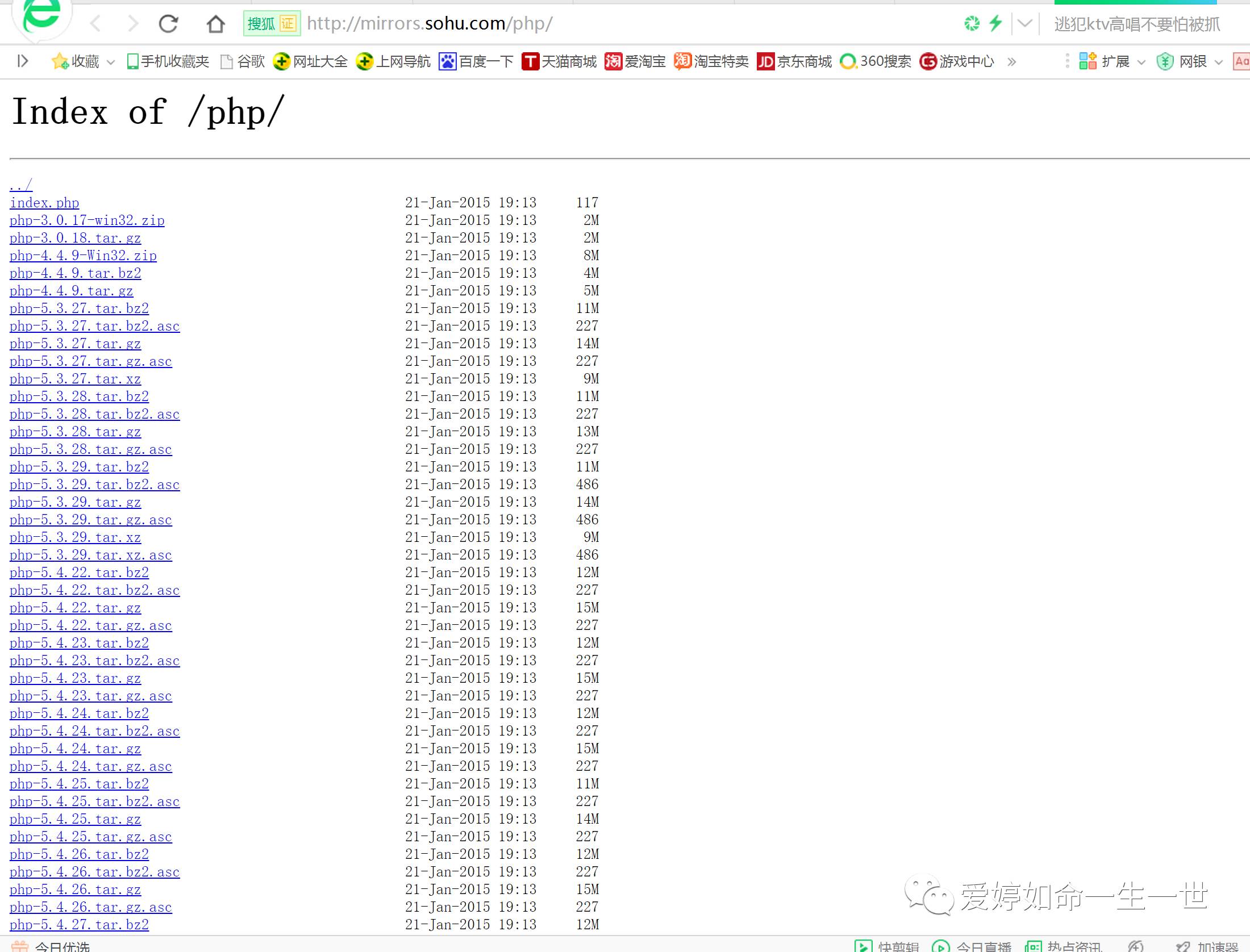Screen dimensions: 1250x952
Task: Open the 游戏中心 bookmark
Action: point(957,61)
